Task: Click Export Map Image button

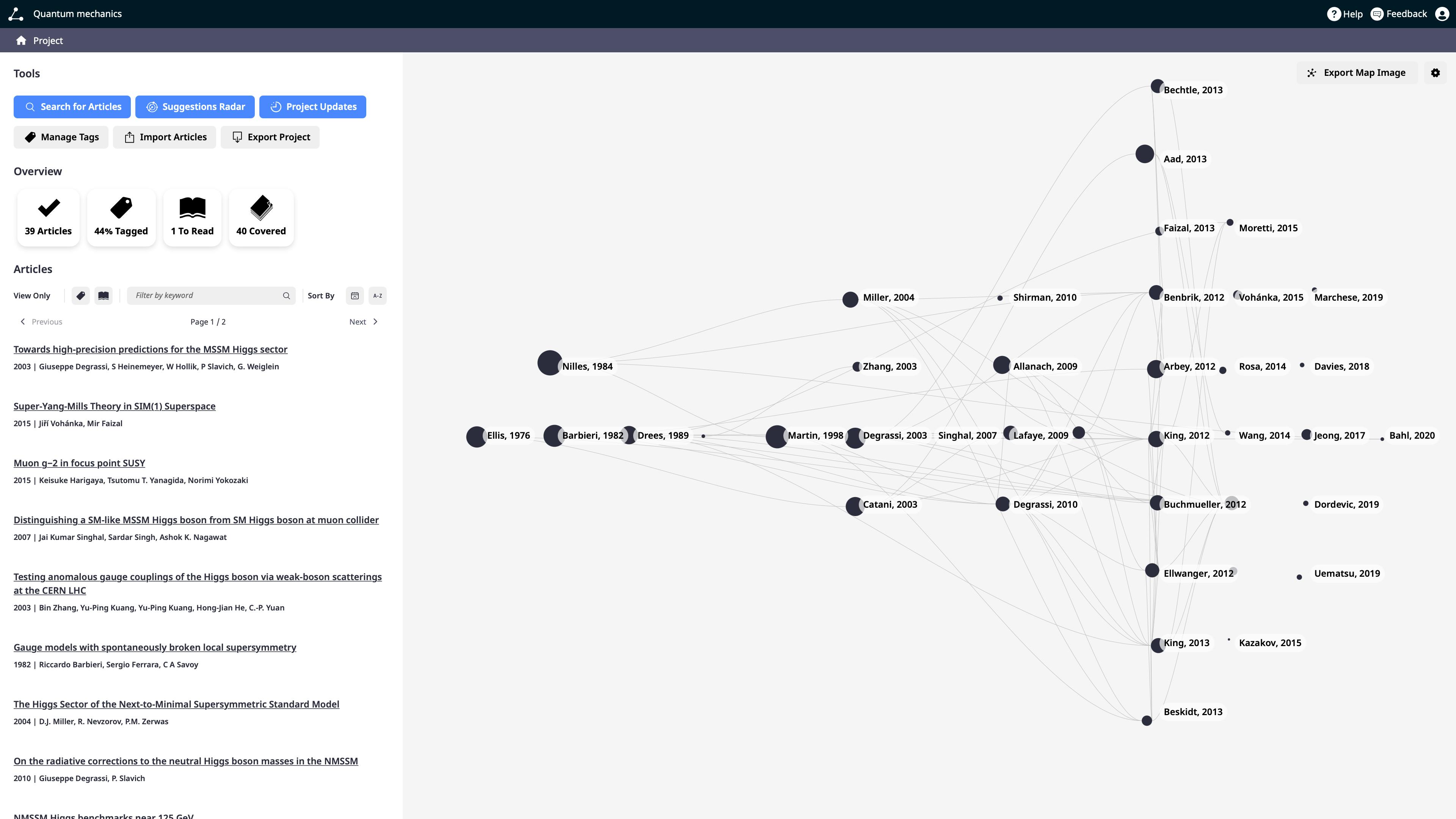Action: click(x=1357, y=73)
